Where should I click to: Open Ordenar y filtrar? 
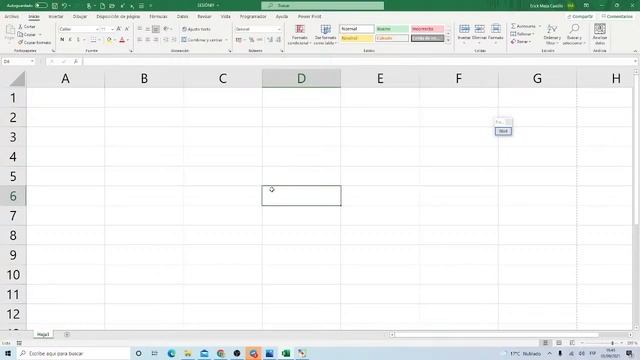552,35
